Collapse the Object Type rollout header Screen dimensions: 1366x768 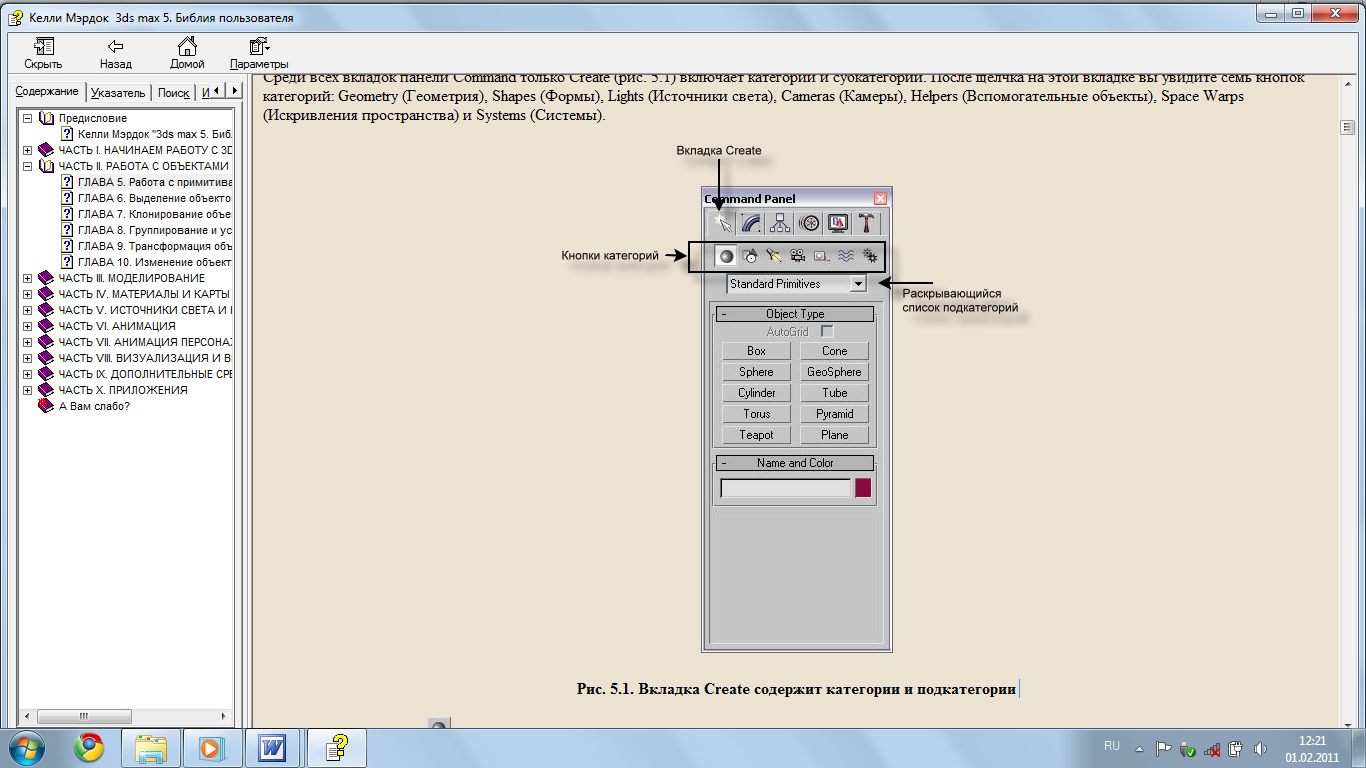(795, 314)
